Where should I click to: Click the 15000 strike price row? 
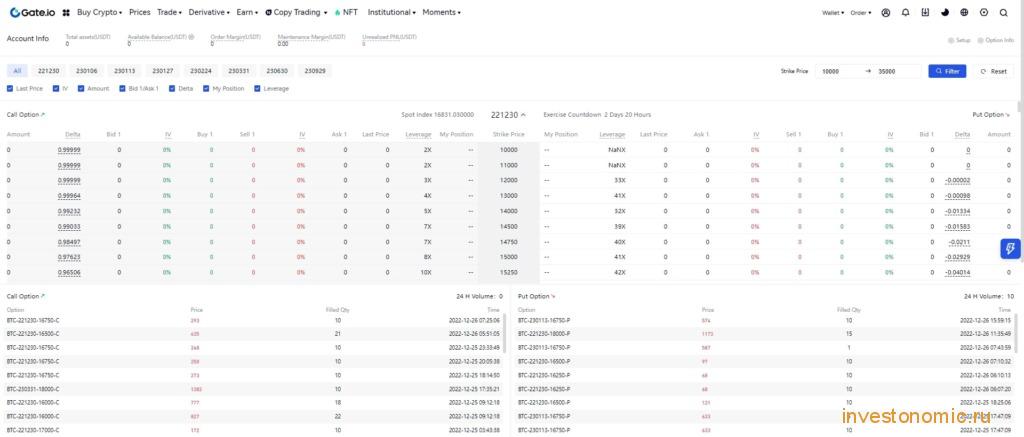[x=509, y=257]
